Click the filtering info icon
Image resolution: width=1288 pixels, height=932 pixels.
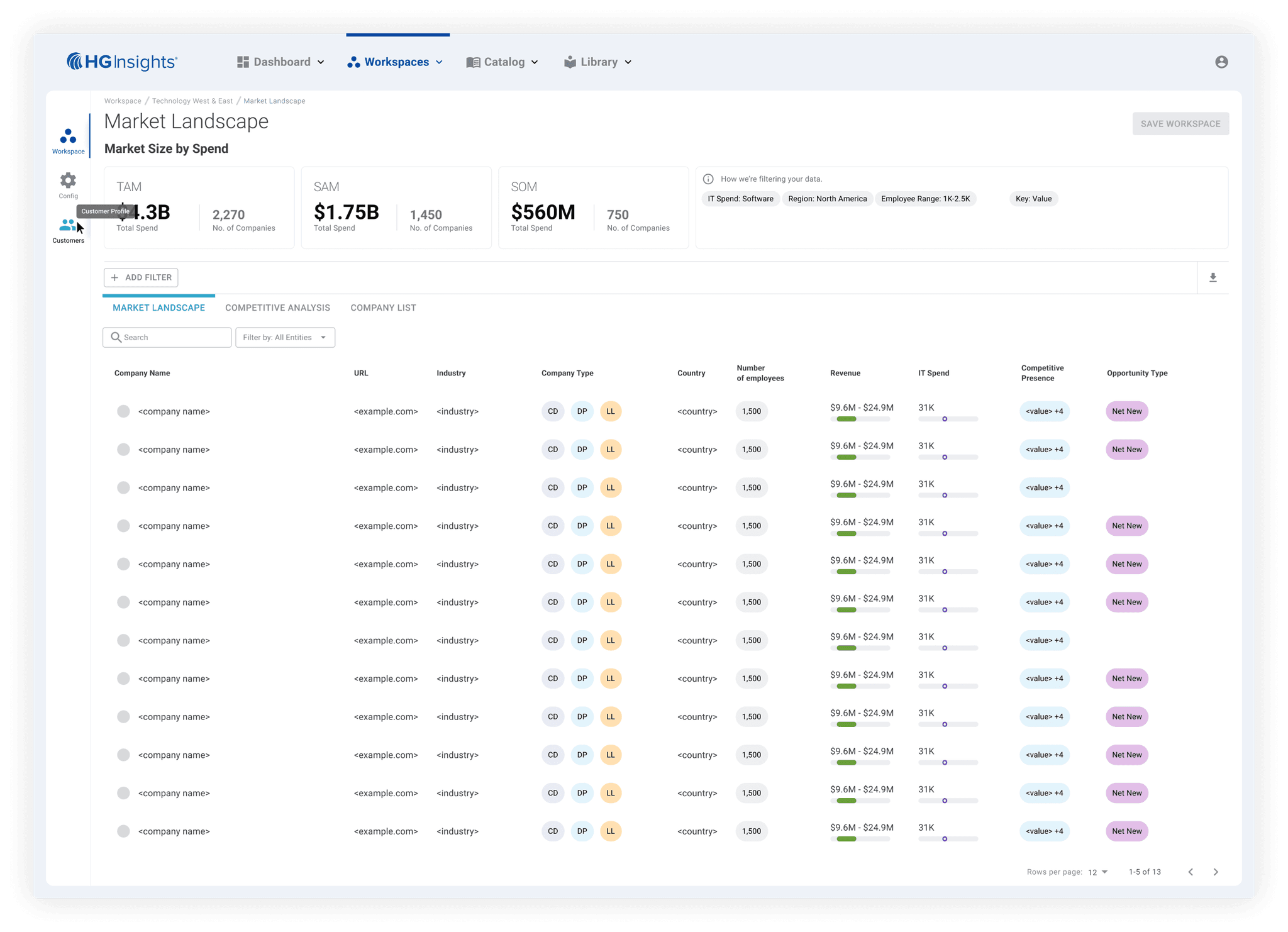708,179
